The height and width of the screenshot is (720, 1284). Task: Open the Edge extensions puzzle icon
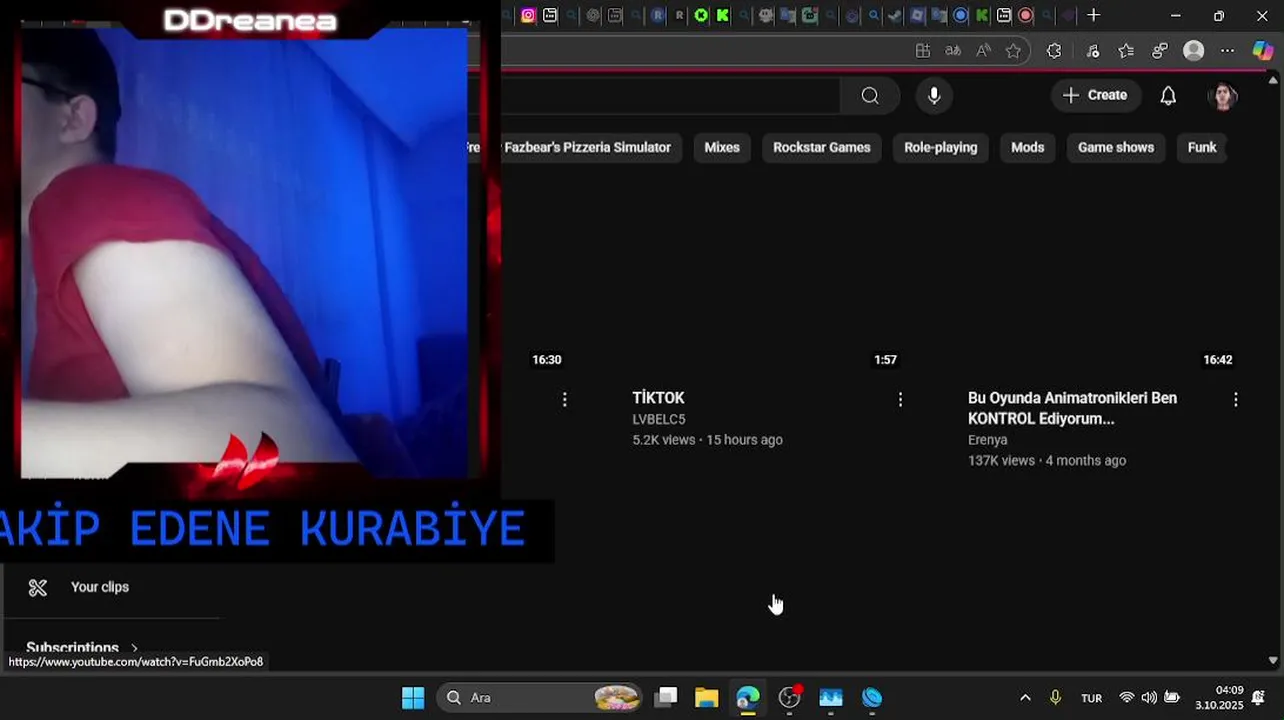tap(1054, 51)
